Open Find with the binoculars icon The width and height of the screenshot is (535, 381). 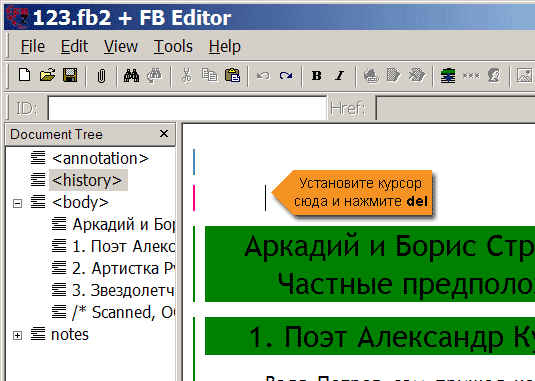click(131, 75)
